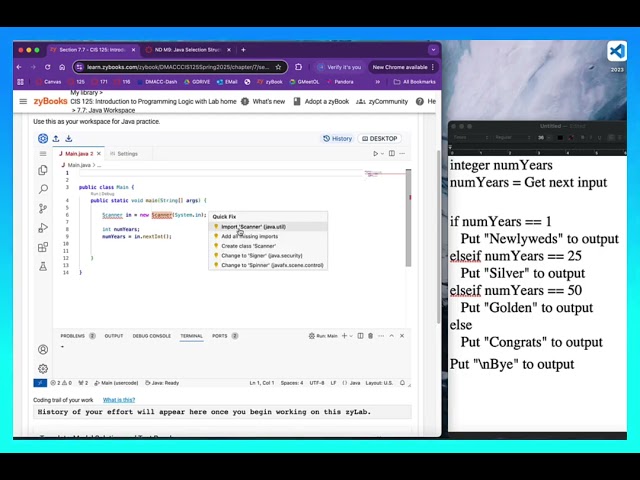The height and width of the screenshot is (480, 640).
Task: Open the Chrome extensions puzzle icon
Action: (x=298, y=67)
